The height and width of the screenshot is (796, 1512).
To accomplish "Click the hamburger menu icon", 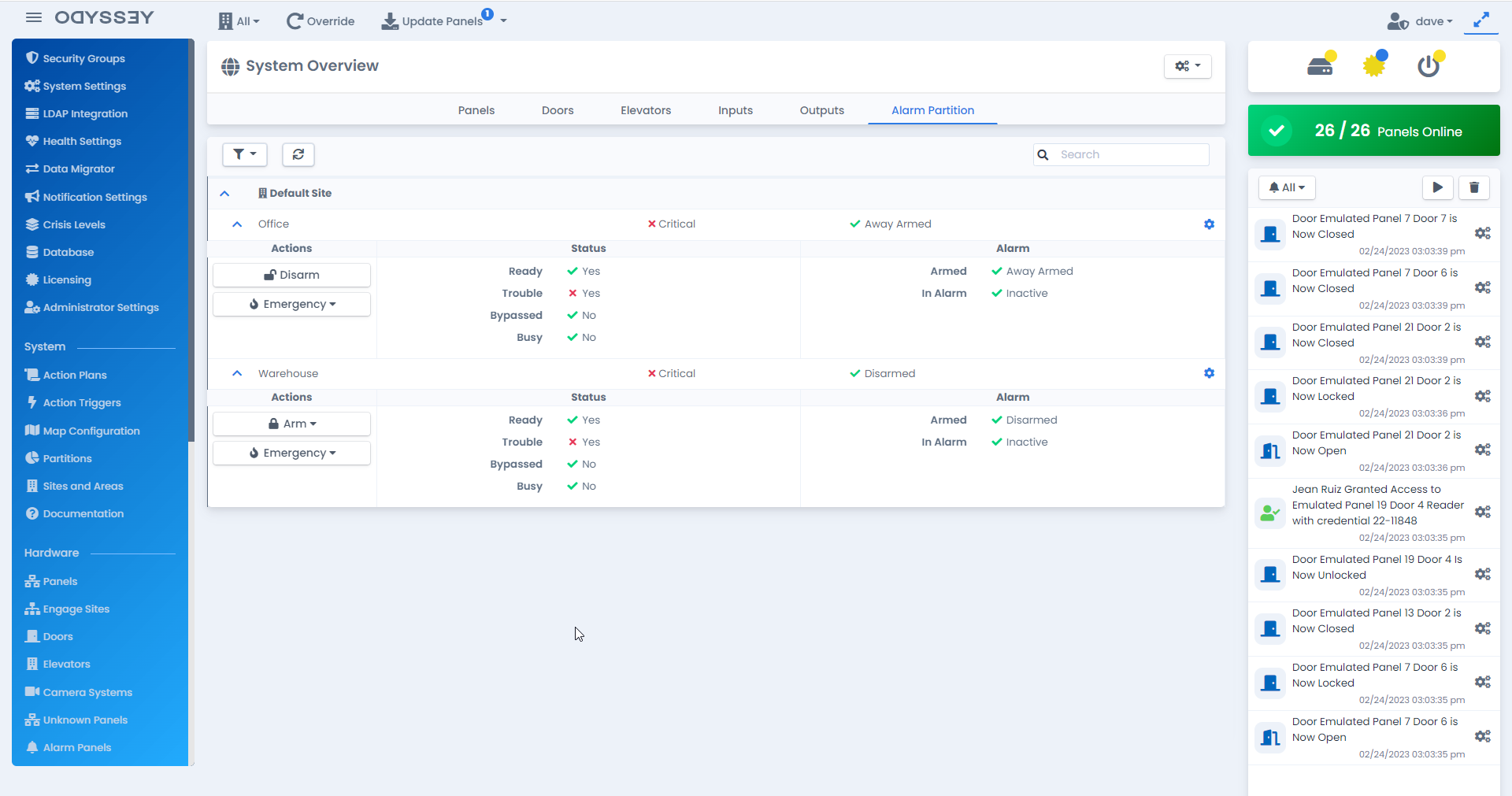I will (33, 17).
